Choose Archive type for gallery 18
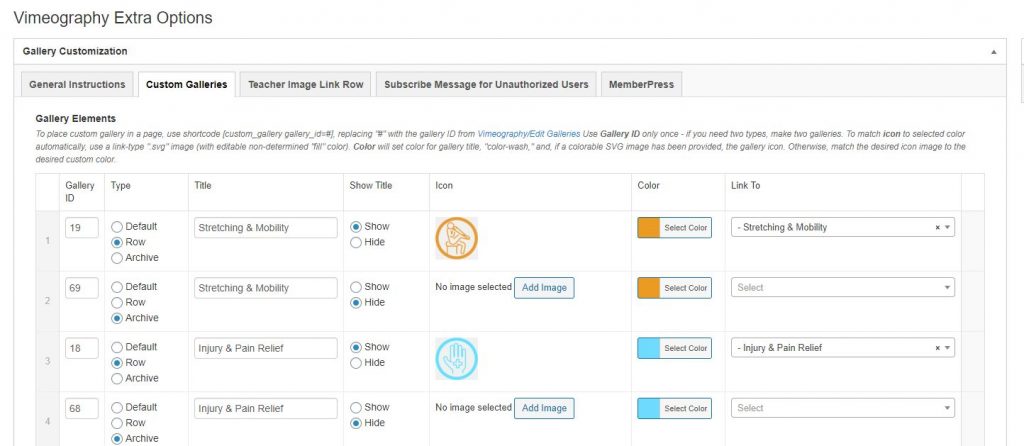Screen dimensions: 1024x446 point(116,378)
